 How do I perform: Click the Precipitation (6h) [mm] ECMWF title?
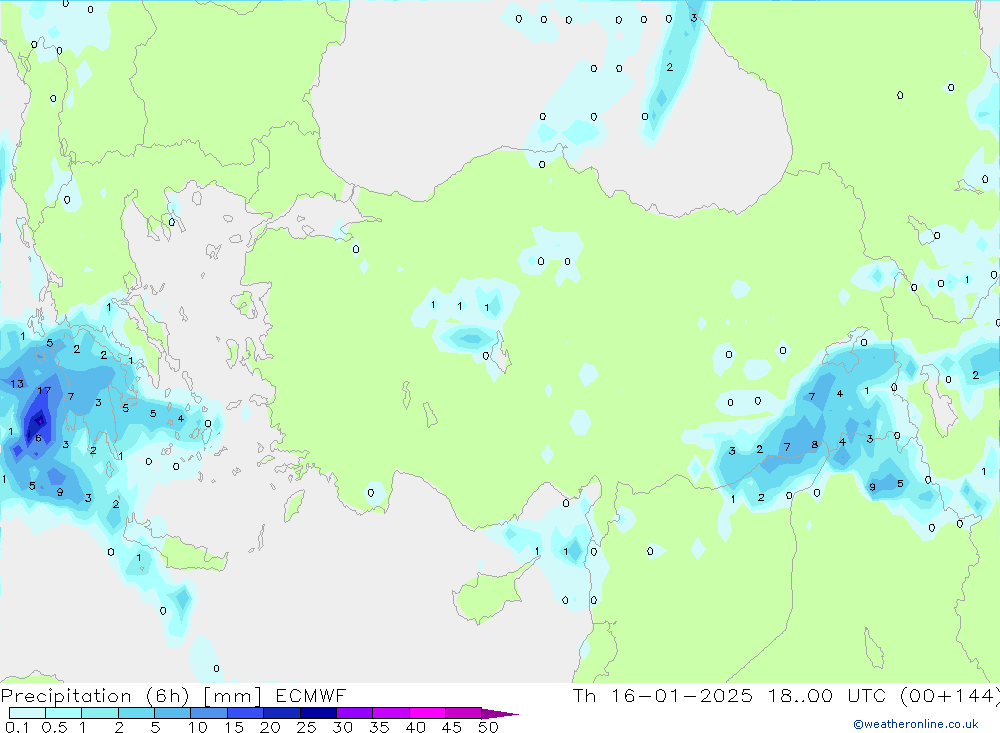[174, 696]
